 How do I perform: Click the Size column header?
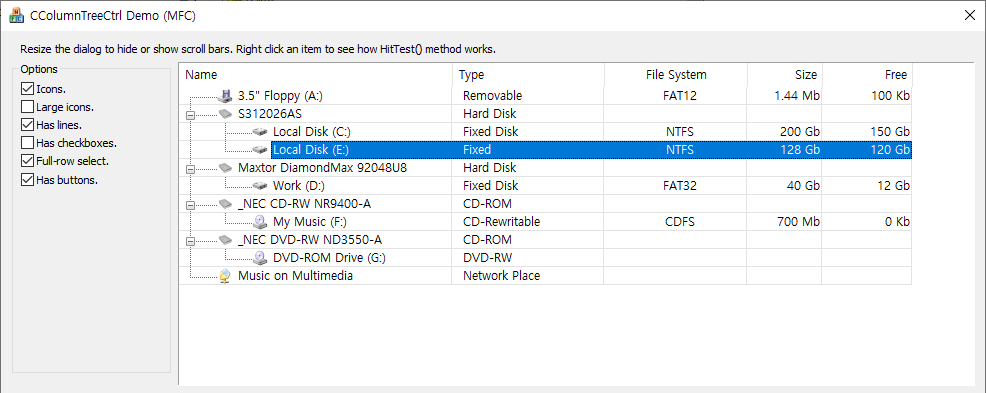784,75
